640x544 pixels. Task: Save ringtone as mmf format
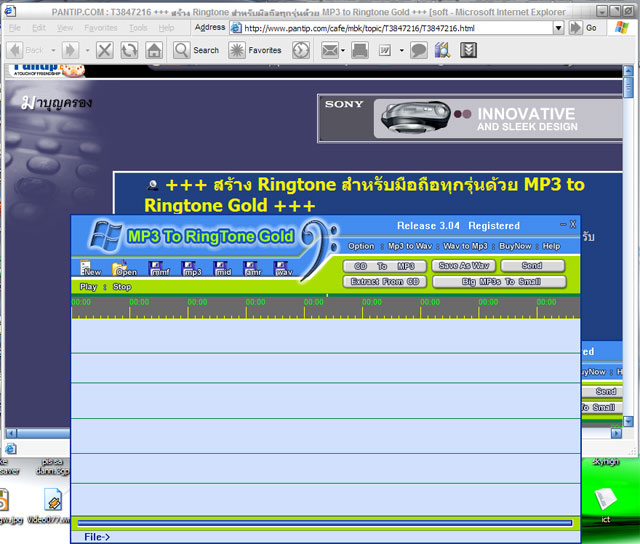(x=159, y=269)
